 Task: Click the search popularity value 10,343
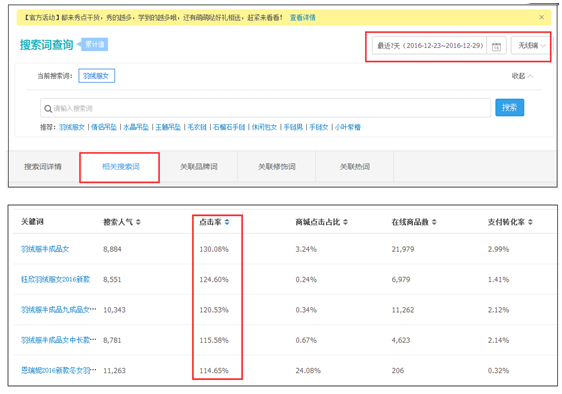point(114,310)
